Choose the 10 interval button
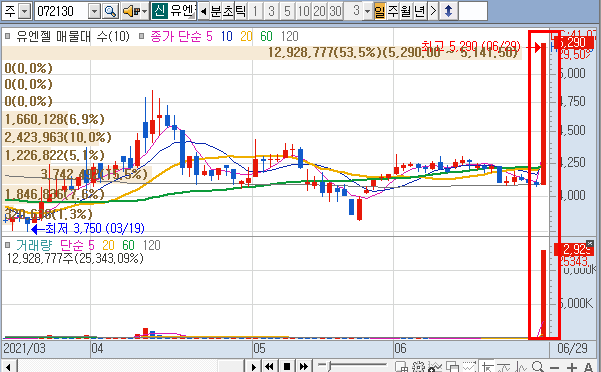Screen dimensions: 601x372 click(304, 11)
